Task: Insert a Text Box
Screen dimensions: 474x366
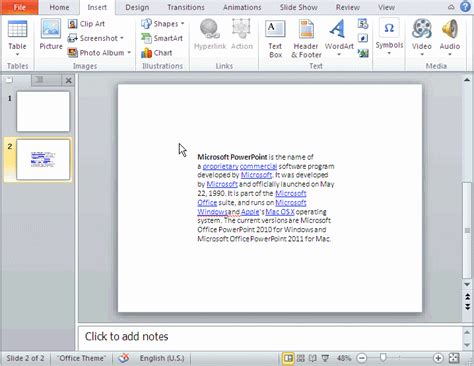Action: [x=275, y=39]
